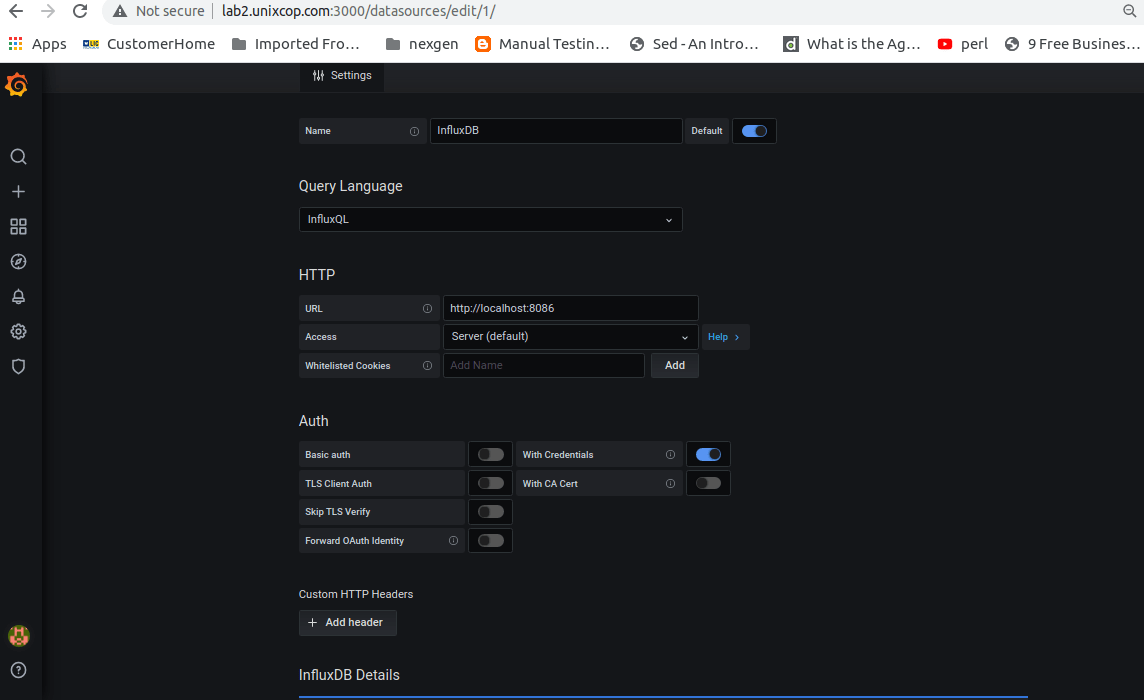Expand the Access Help section
The height and width of the screenshot is (700, 1144).
724,337
